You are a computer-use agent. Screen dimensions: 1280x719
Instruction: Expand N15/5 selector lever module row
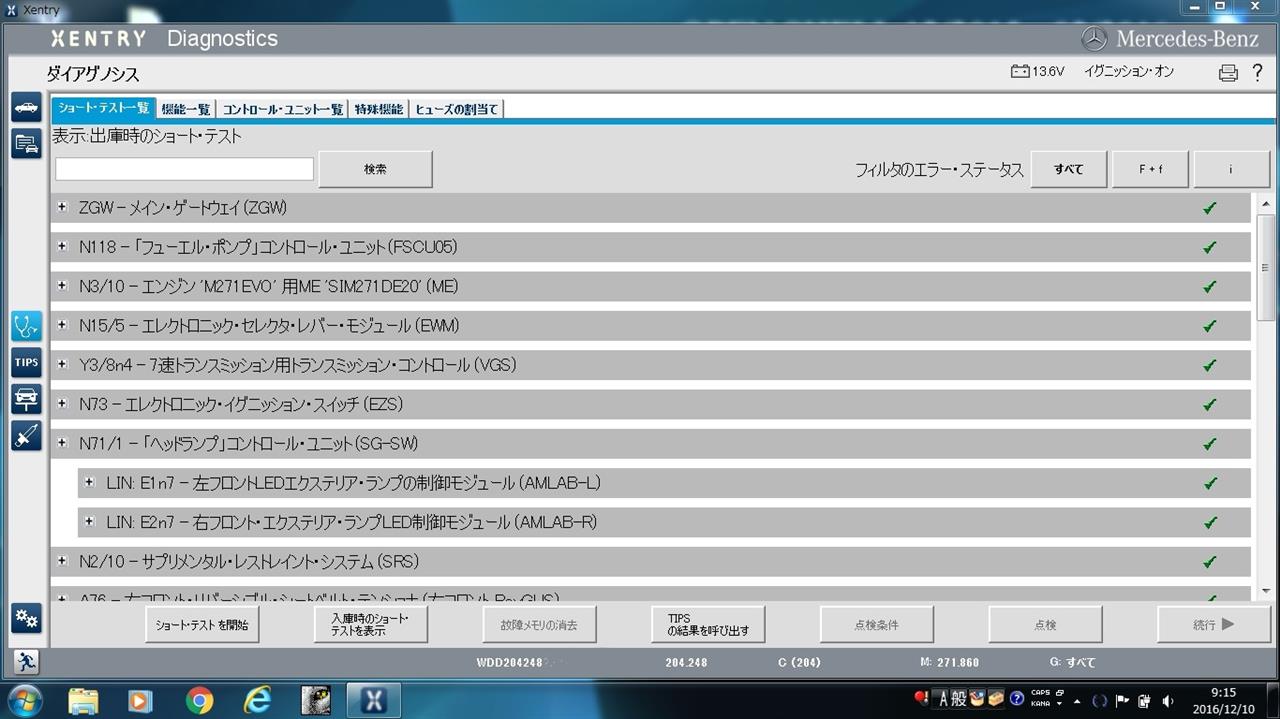point(62,325)
